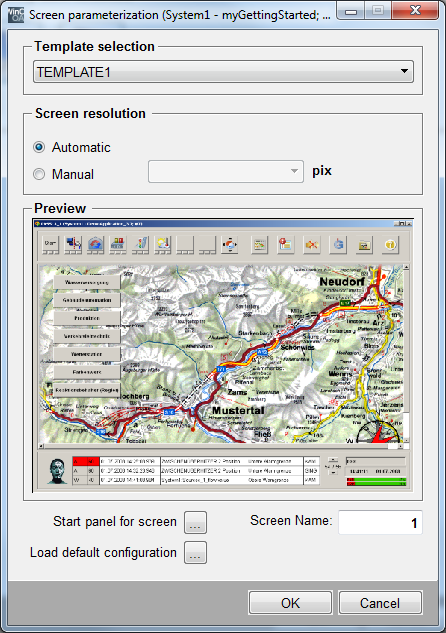Click the OK button
Image resolution: width=446 pixels, height=633 pixels.
[x=290, y=603]
